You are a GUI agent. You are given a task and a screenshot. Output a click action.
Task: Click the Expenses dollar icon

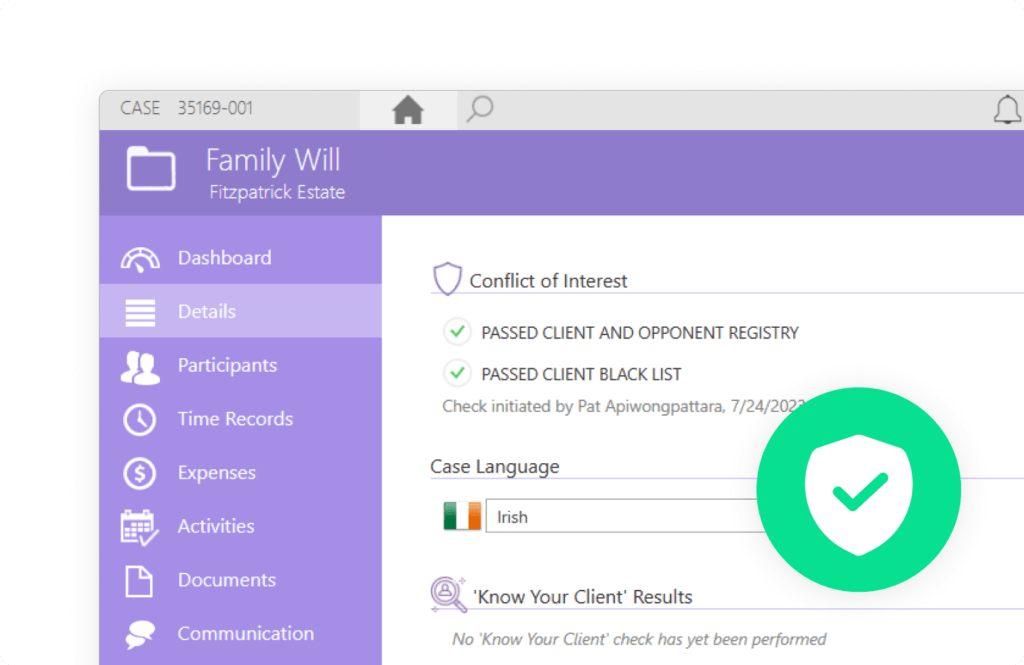tap(140, 473)
